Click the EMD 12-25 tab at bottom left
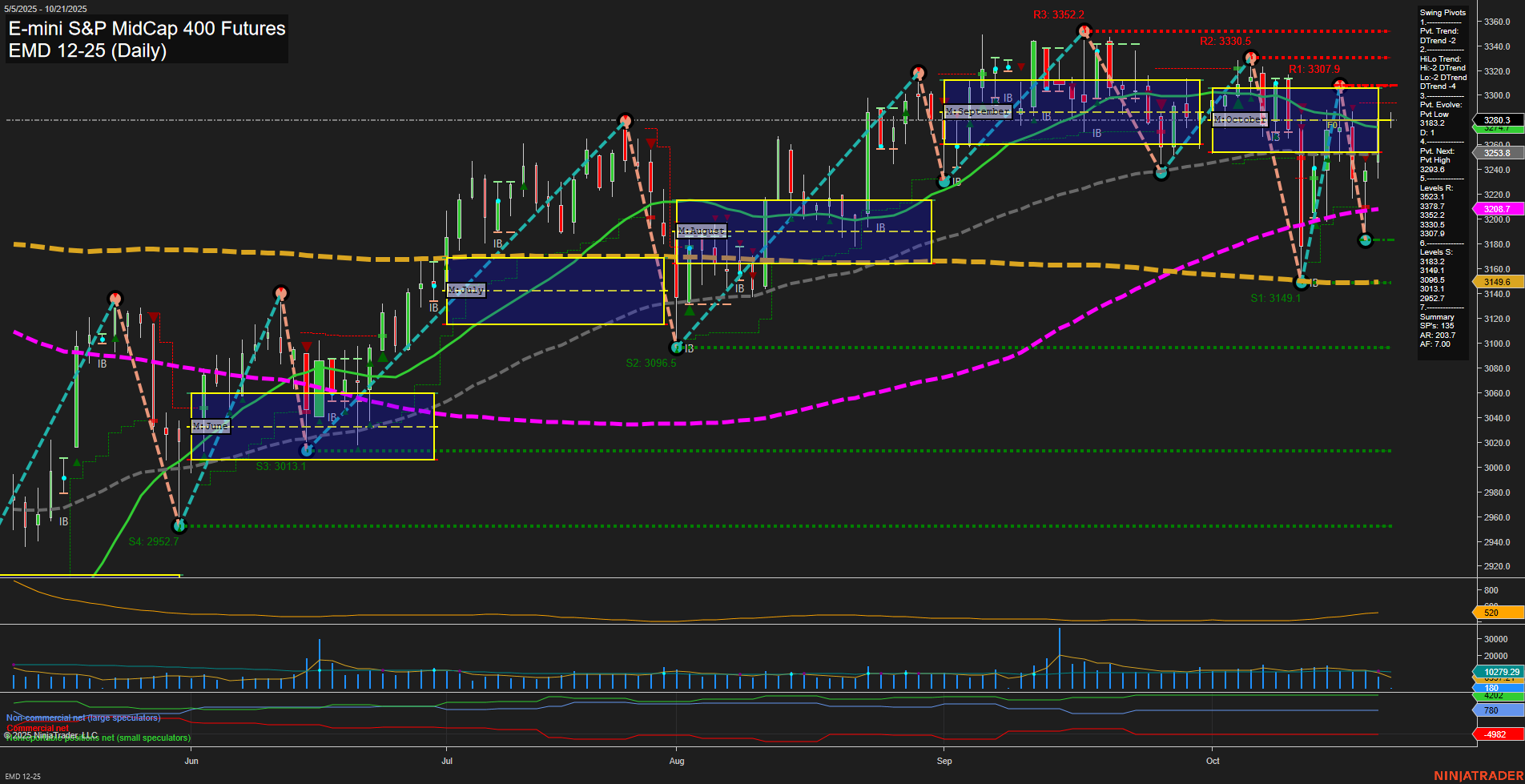This screenshot has width=1525, height=784. point(23,776)
